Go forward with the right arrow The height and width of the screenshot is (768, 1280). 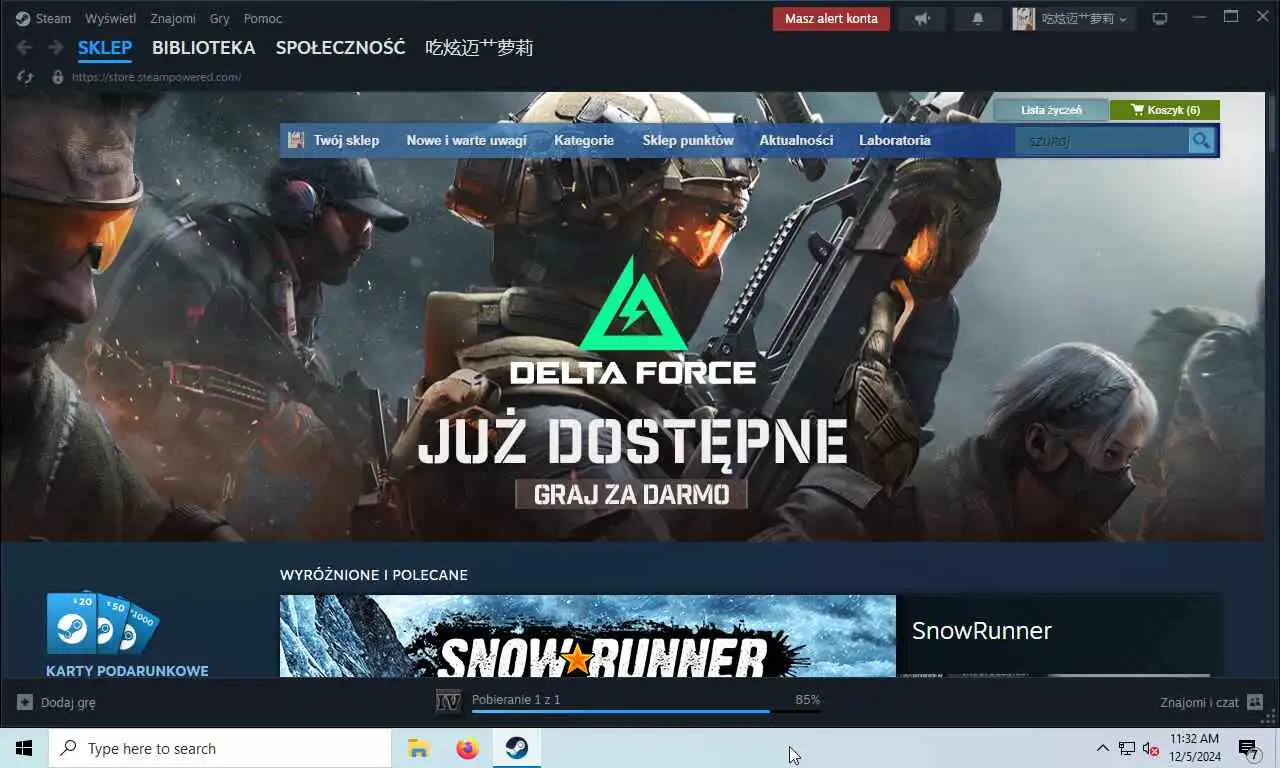coord(56,47)
